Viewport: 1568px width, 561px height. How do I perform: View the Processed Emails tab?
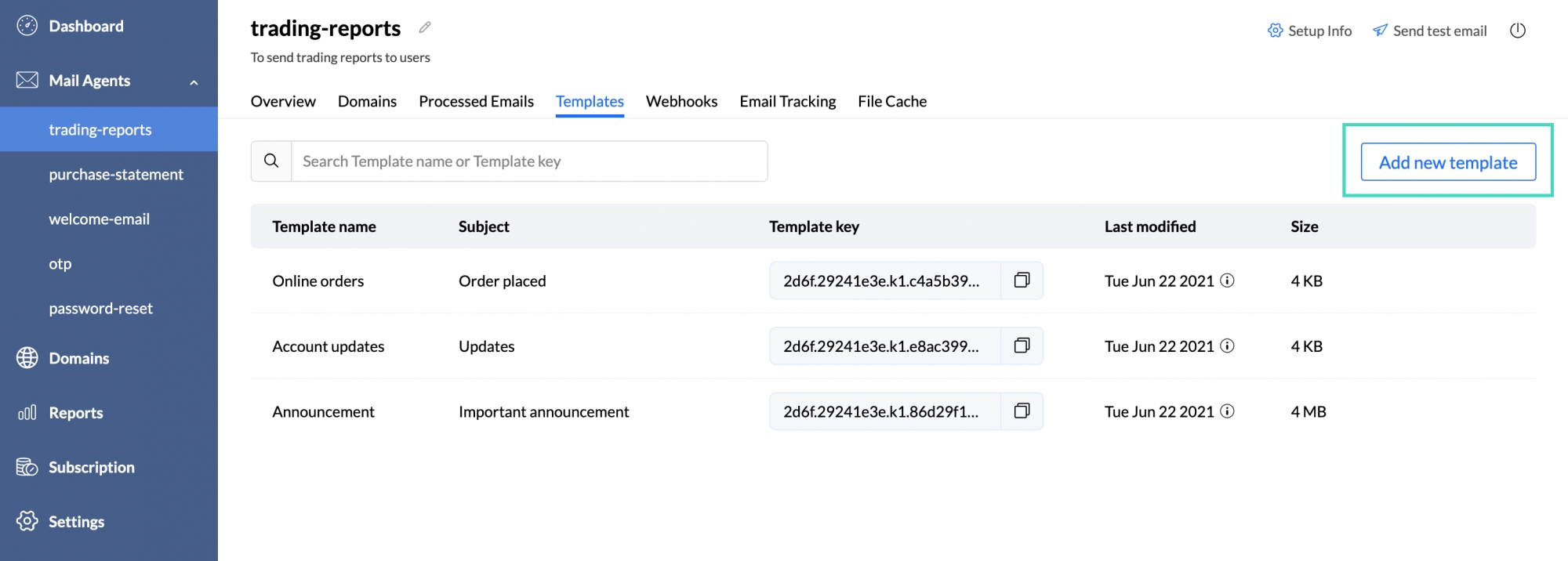(476, 101)
